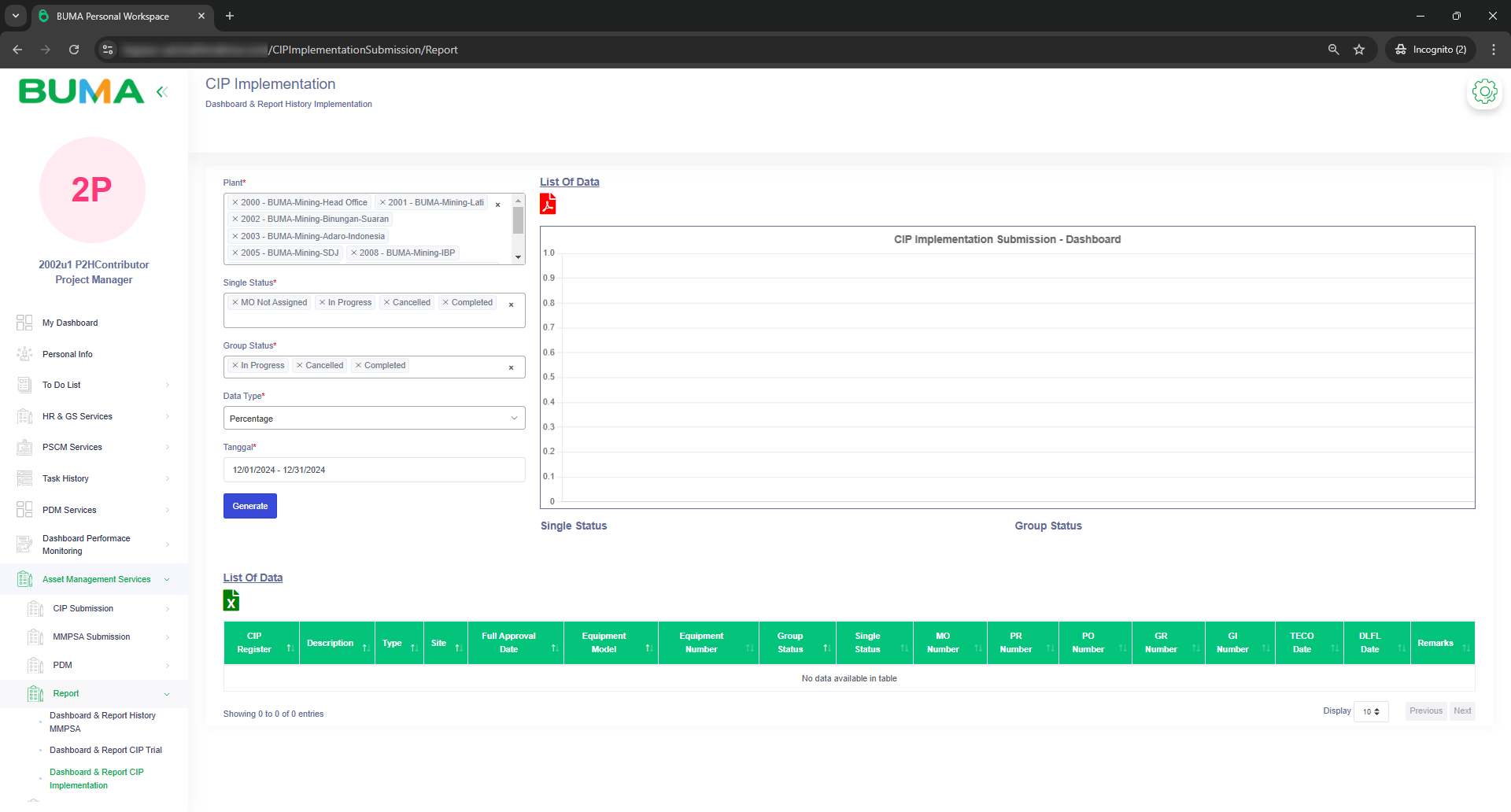Click the browser reload icon
The image size is (1511, 812).
click(74, 50)
